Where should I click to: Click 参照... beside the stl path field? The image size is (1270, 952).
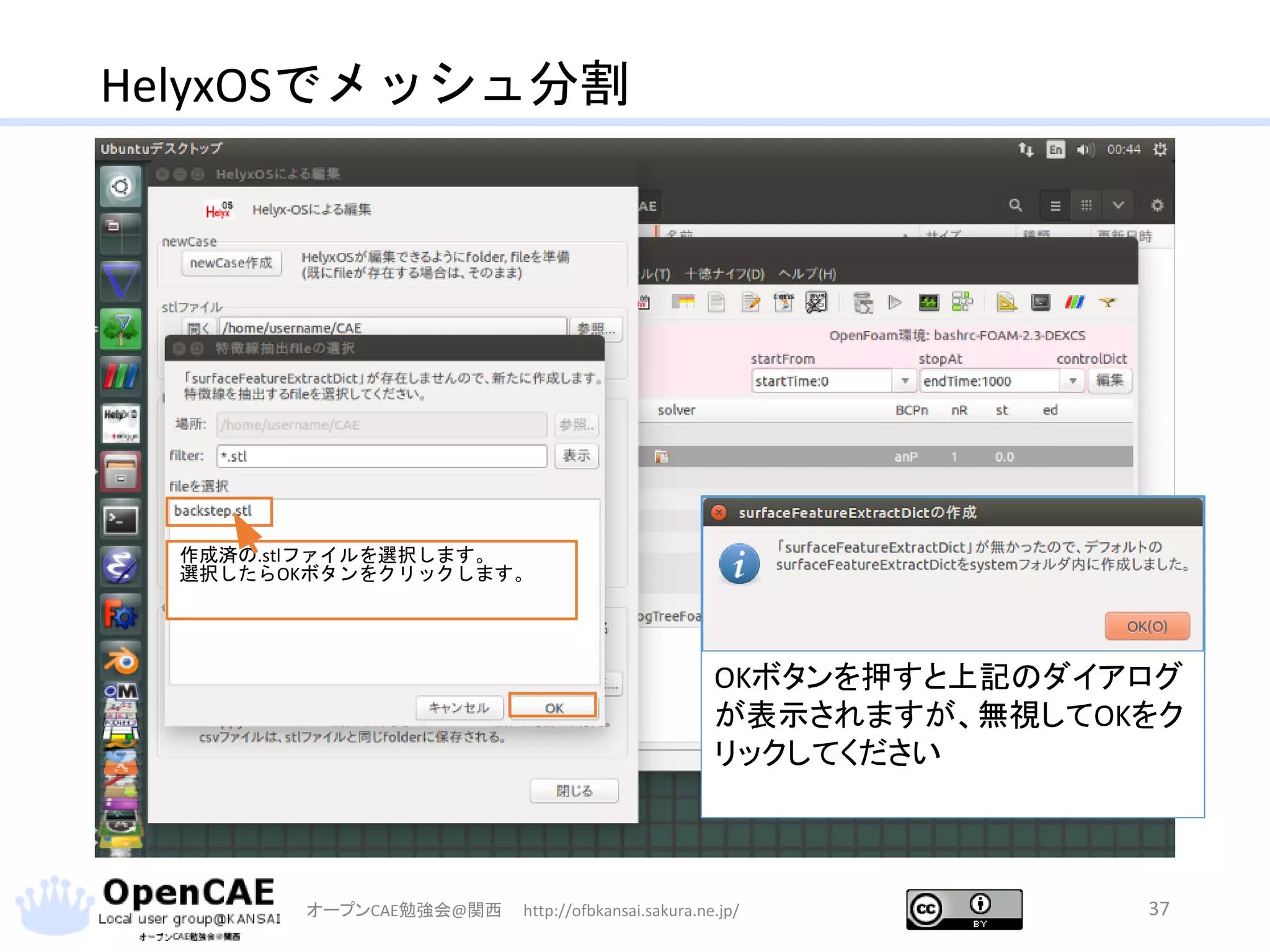click(x=596, y=328)
